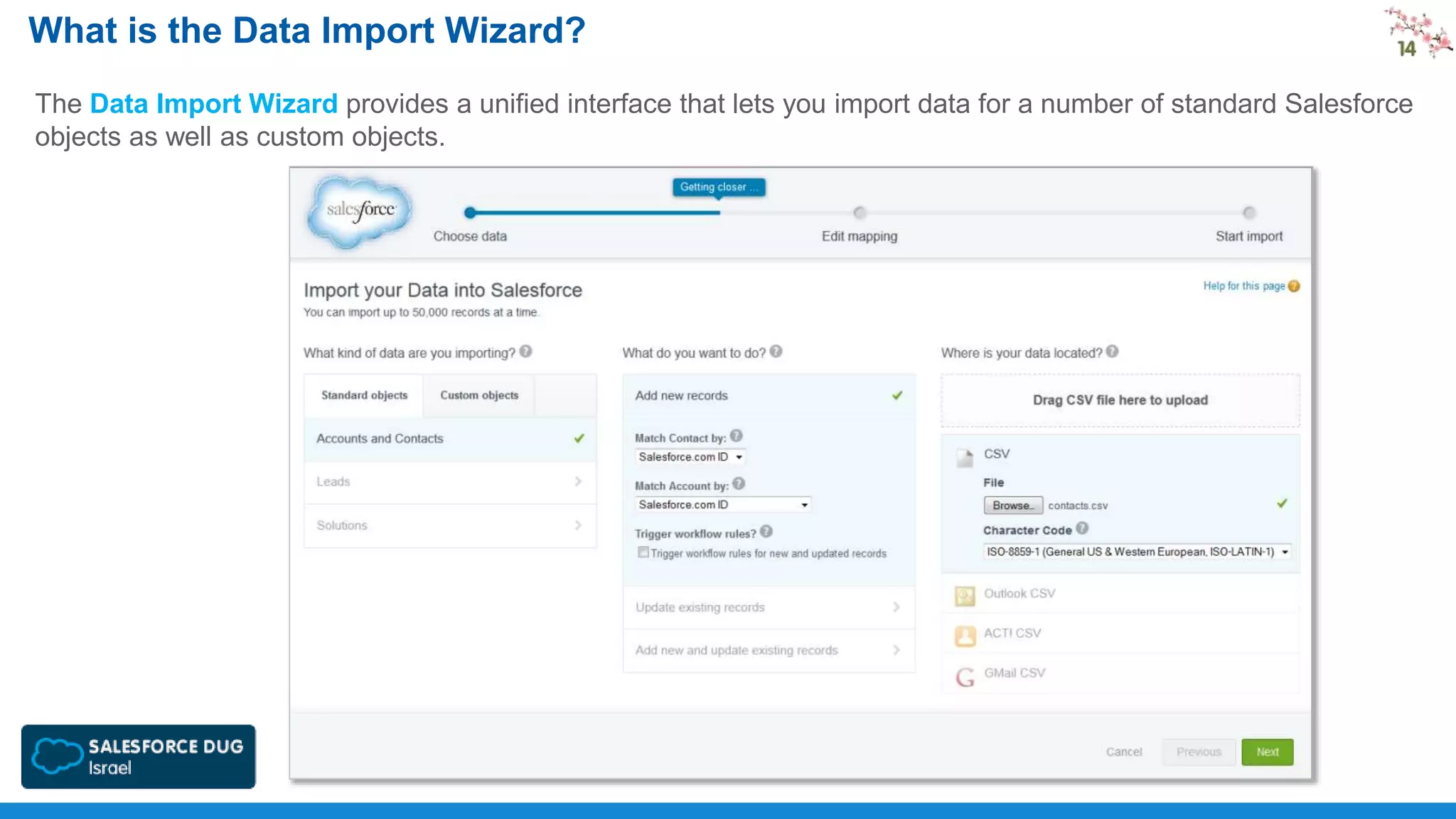
Task: Open the Character Code encoding dropdown
Action: pos(1137,552)
